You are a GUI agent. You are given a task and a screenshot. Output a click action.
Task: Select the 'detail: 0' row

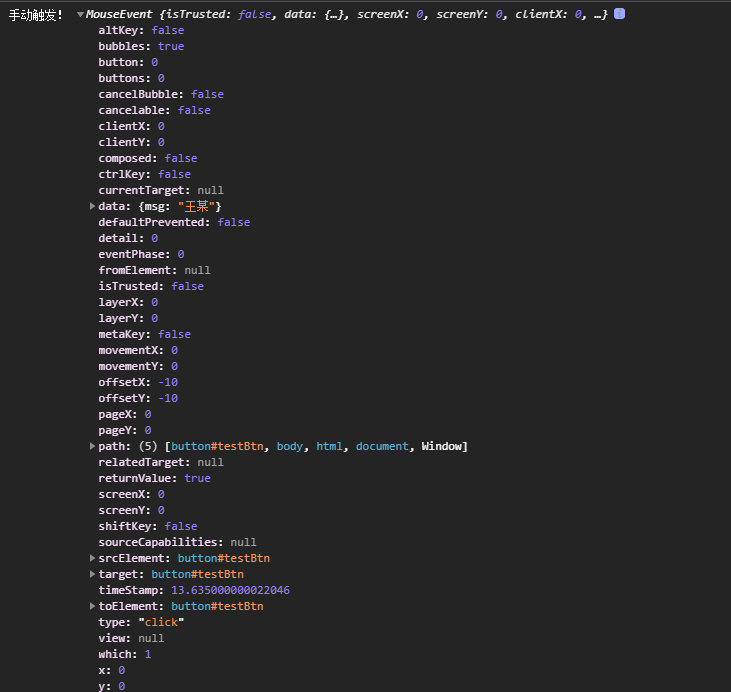point(128,238)
